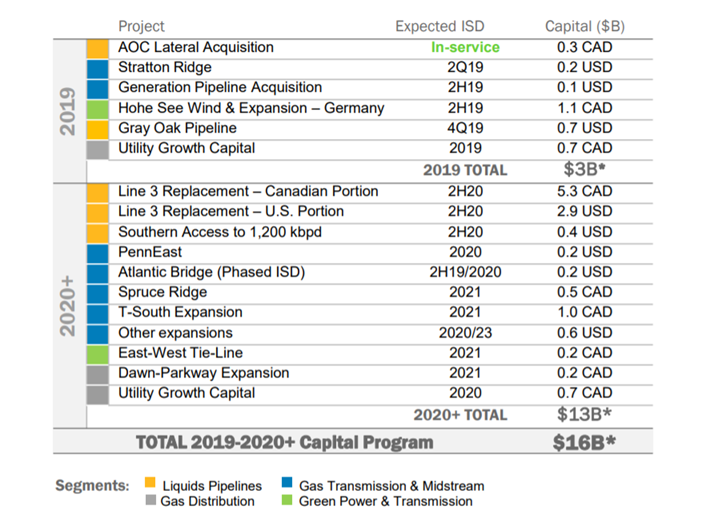Click the '1.0 CAD' capital value

[585, 313]
